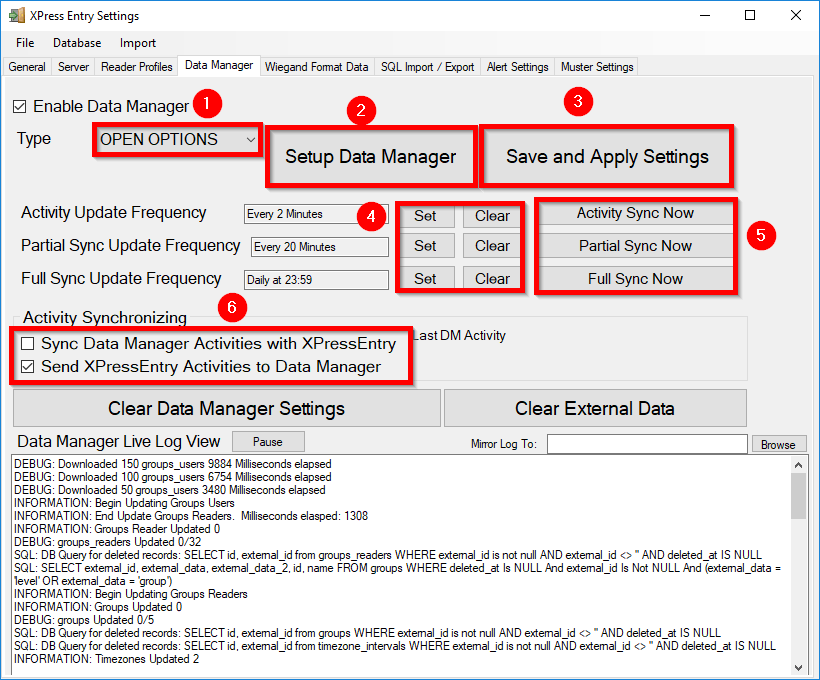The height and width of the screenshot is (680, 820).
Task: Click Clear Data Manager Settings button
Action: [226, 408]
